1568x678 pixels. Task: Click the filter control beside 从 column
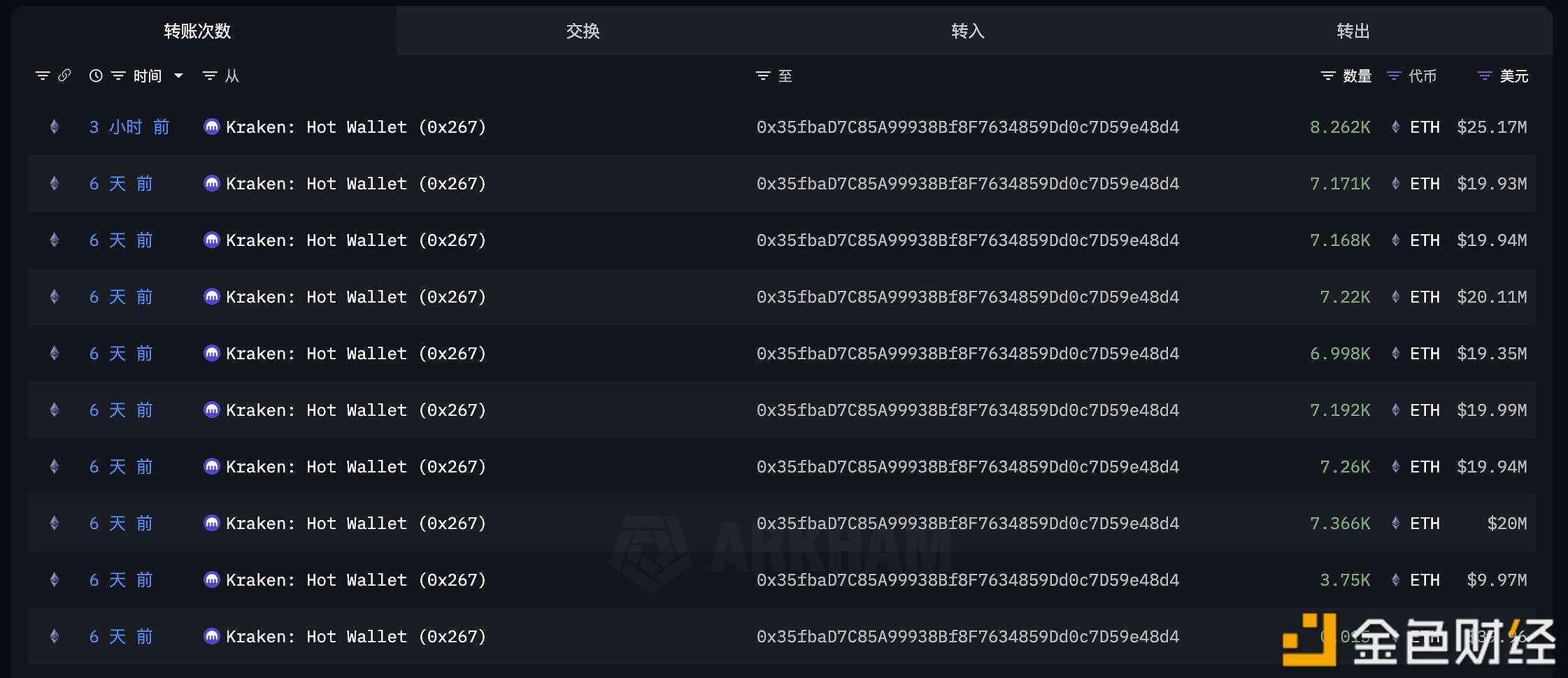click(x=208, y=75)
